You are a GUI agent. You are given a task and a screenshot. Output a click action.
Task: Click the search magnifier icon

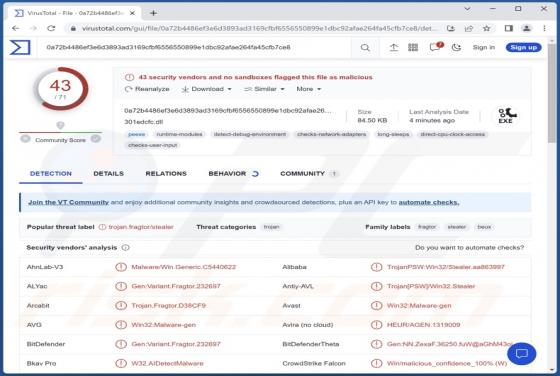(x=365, y=47)
